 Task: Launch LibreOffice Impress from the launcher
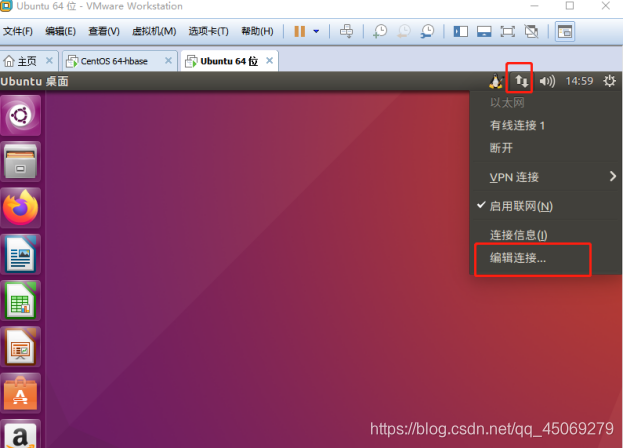tap(20, 347)
